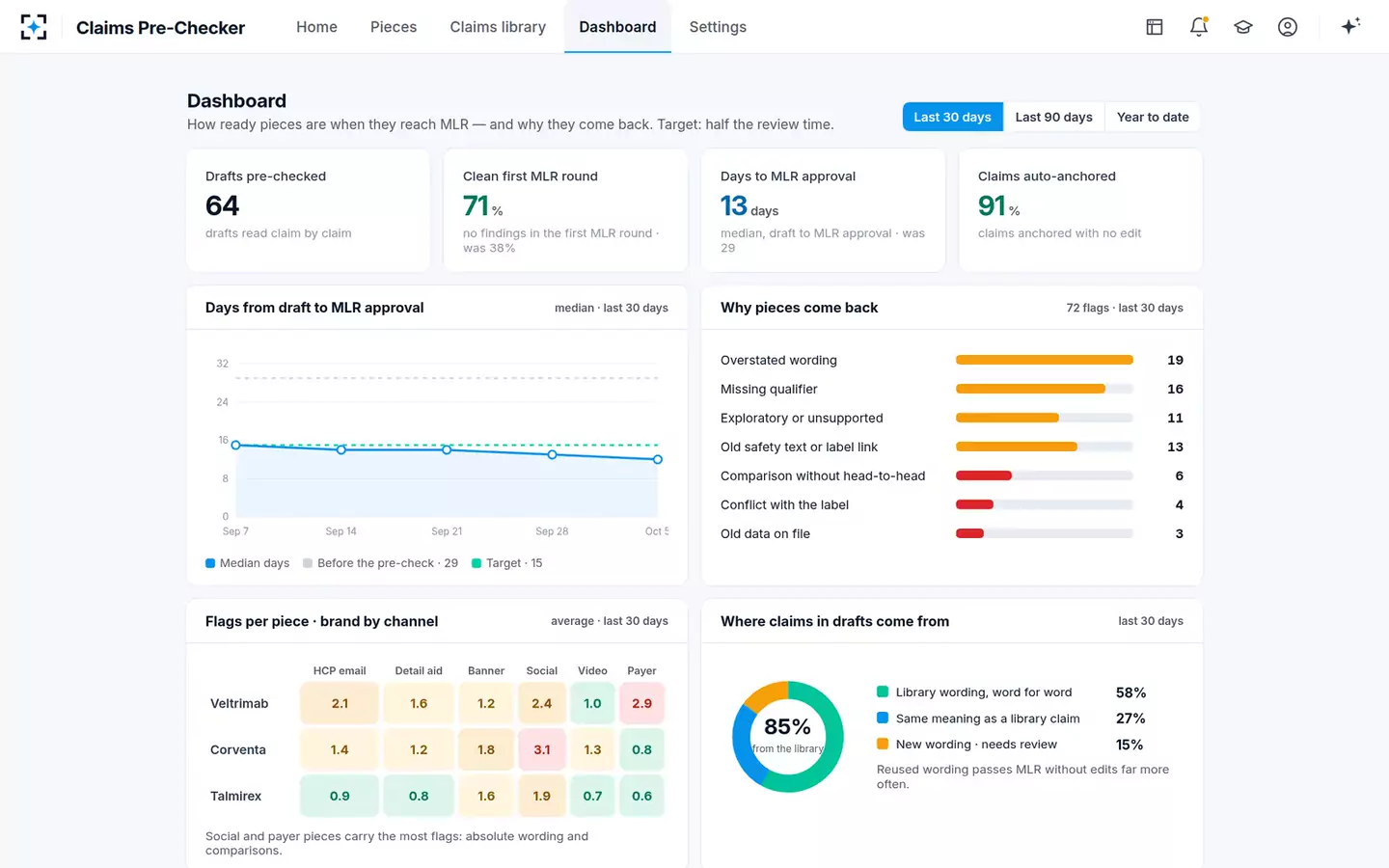The image size is (1389, 868).
Task: Click the Sep 28 data point on chart
Action: (552, 454)
